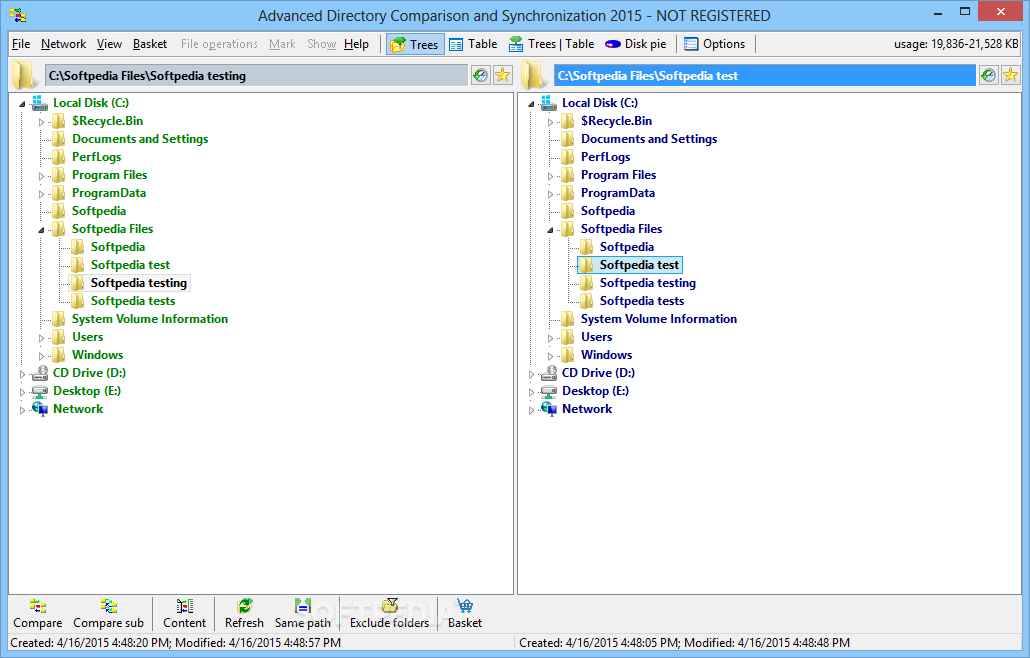Show the Disk pie chart
The width and height of the screenshot is (1030, 658).
coord(635,44)
